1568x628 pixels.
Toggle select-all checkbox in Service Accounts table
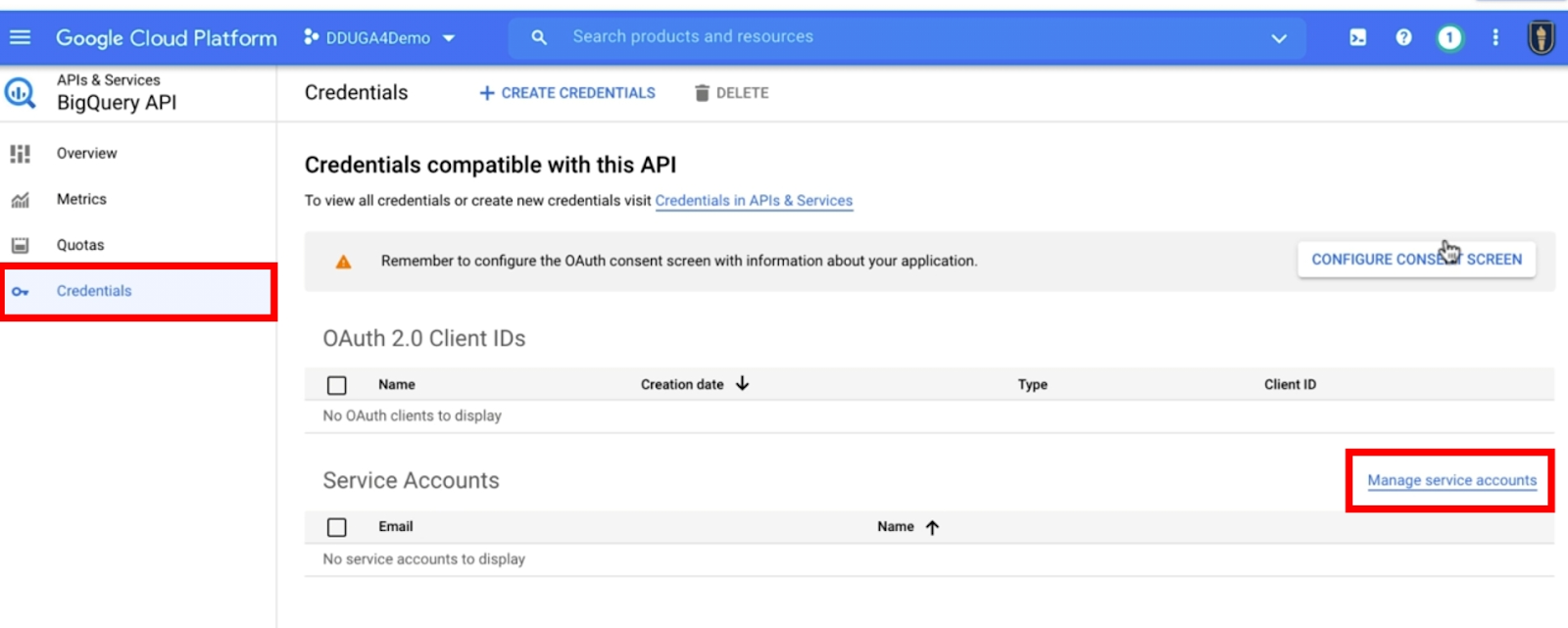[337, 527]
